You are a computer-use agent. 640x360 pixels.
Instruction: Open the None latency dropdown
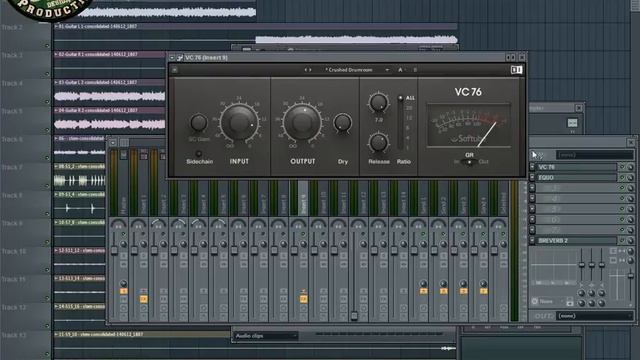[x=551, y=302]
